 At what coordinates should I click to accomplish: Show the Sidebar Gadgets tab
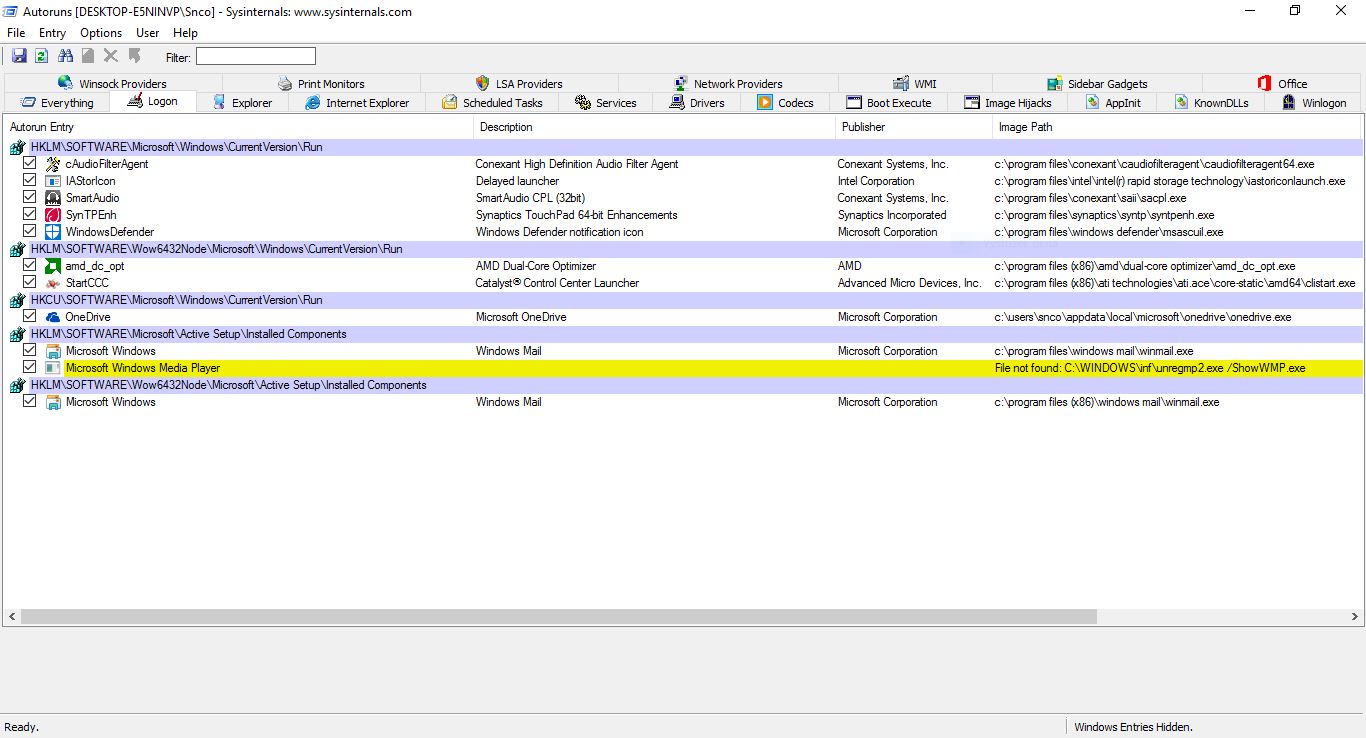click(1098, 84)
